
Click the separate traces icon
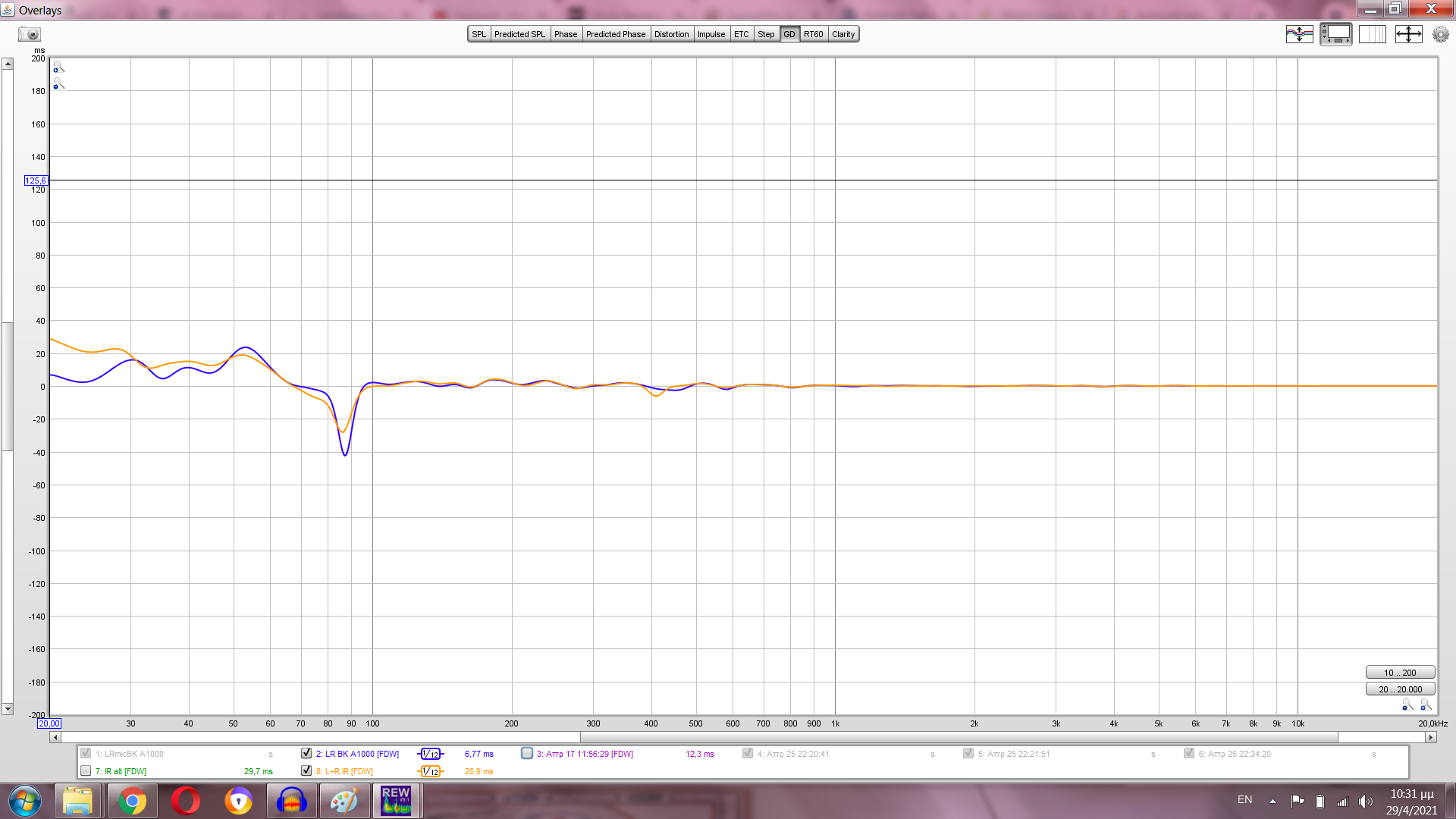[1299, 34]
